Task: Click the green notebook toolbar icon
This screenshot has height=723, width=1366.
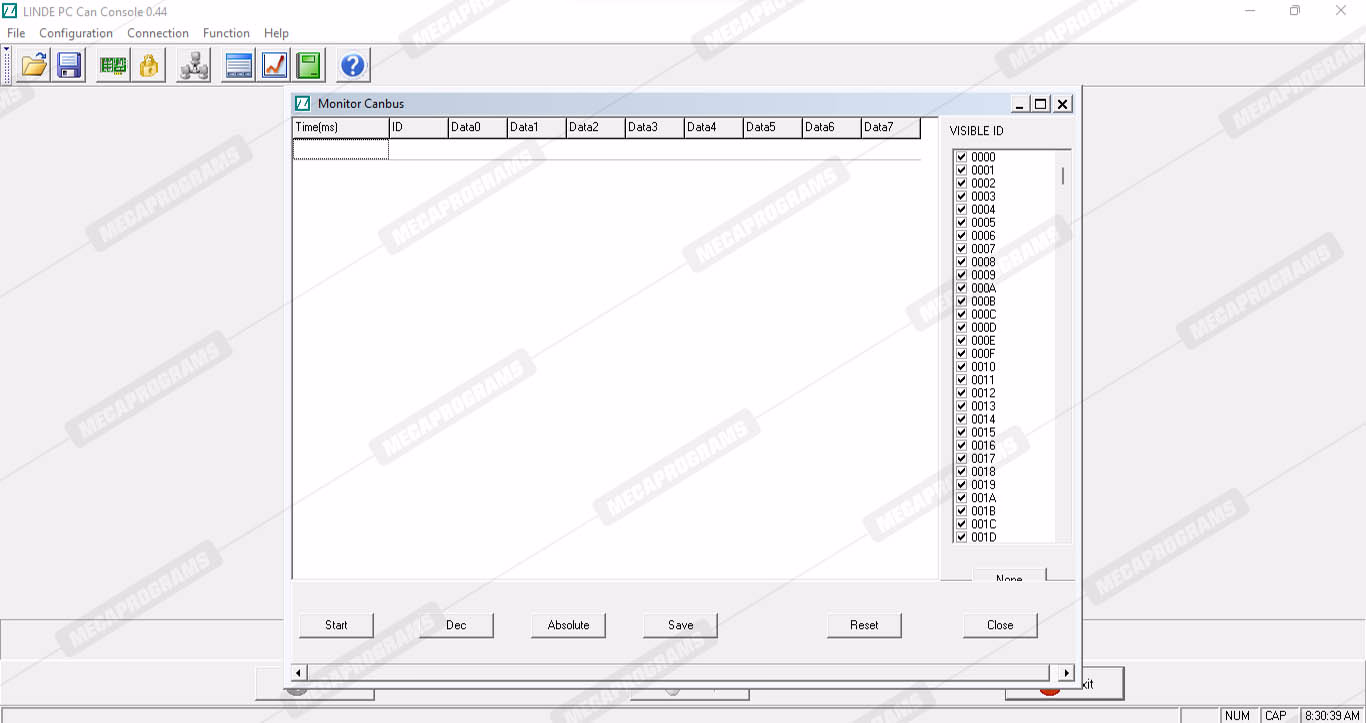Action: [309, 66]
